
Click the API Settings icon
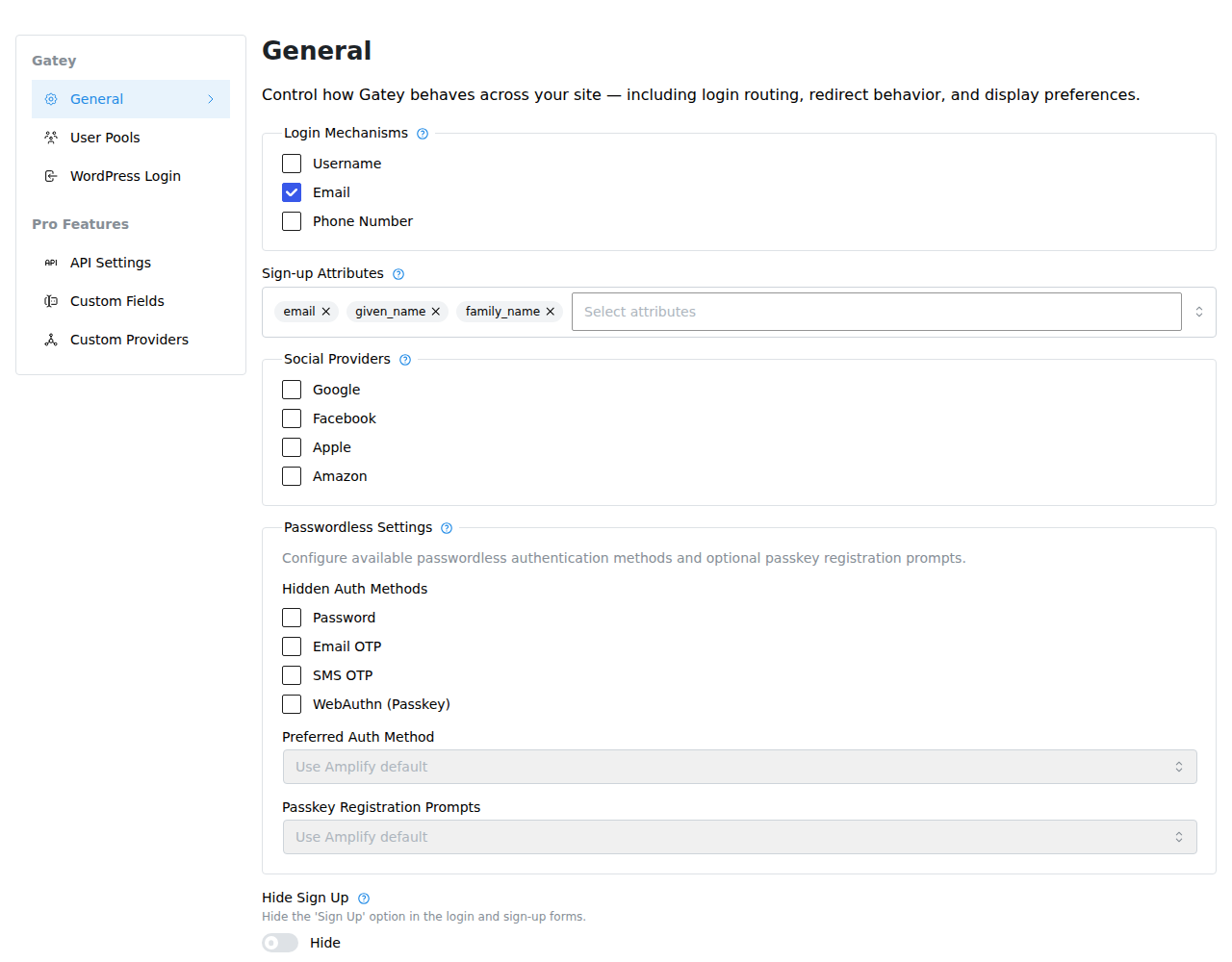[x=51, y=263]
